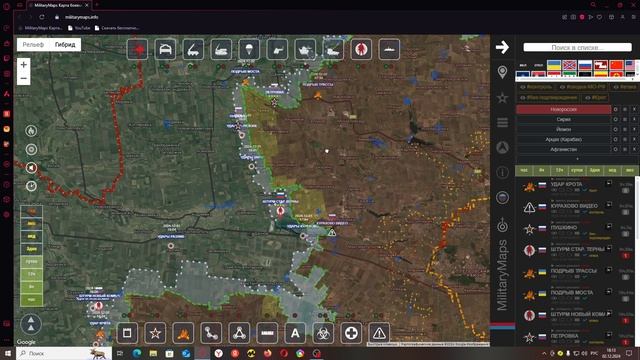640x360 pixels.
Task: Open the info section in the sidebar
Action: [x=502, y=172]
